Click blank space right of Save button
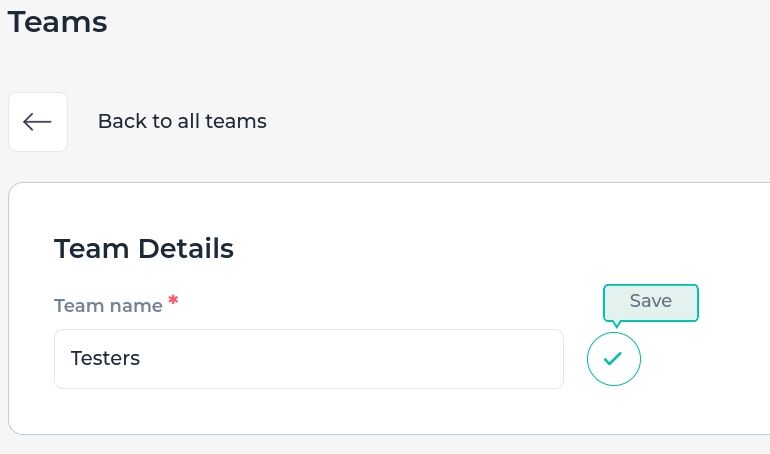Image resolution: width=770 pixels, height=454 pixels. click(707, 359)
